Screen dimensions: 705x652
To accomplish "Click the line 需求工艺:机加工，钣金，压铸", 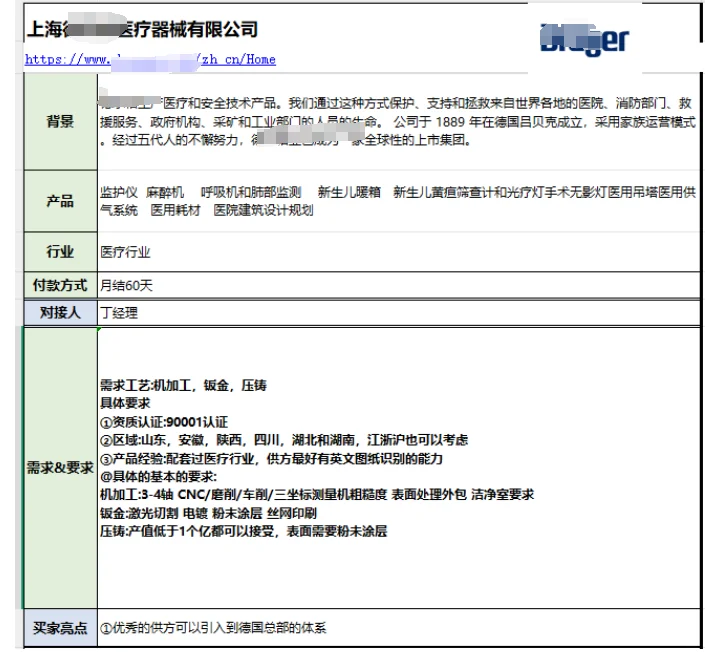I will (x=183, y=385).
